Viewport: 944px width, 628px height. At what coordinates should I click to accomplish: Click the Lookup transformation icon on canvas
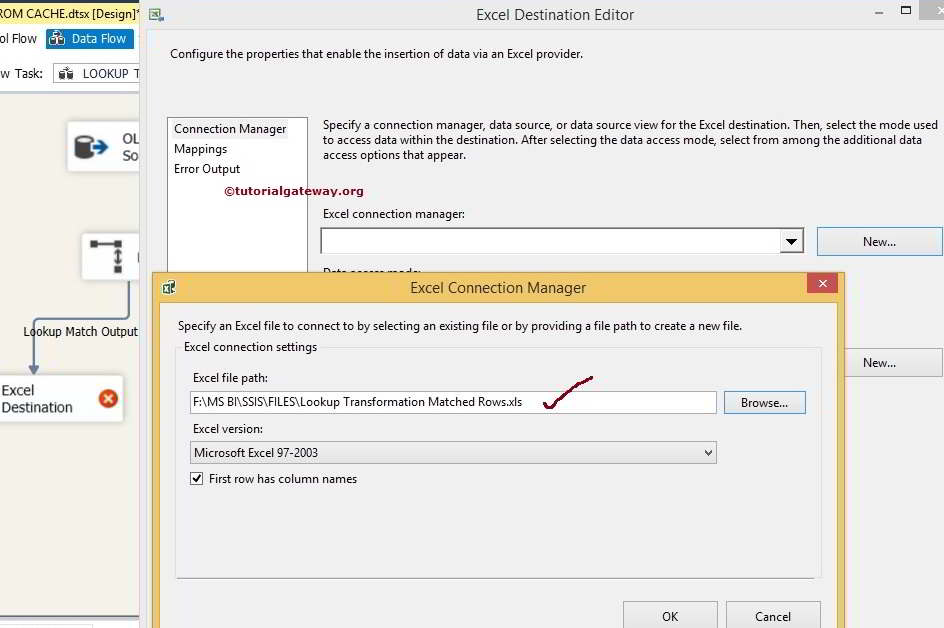point(105,257)
